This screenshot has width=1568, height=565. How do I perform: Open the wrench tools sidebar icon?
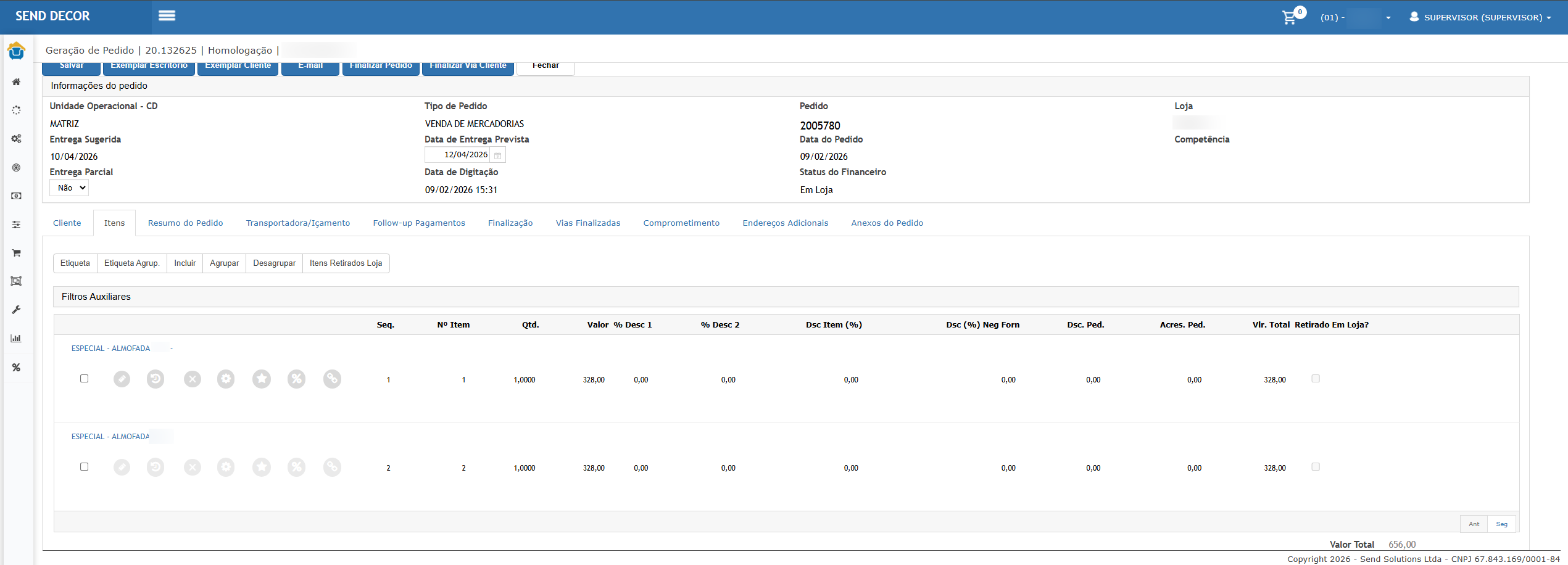pos(17,310)
